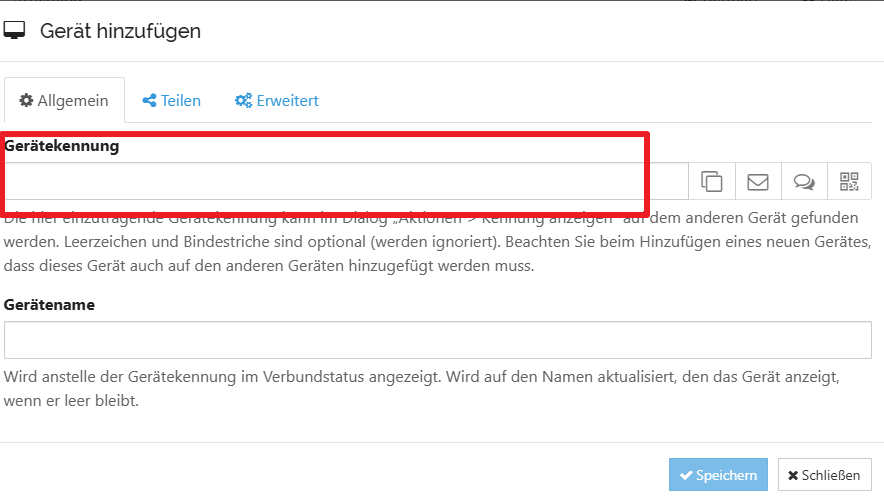The image size is (884, 504).
Task: Switch to the Allgemein tab
Action: point(64,100)
